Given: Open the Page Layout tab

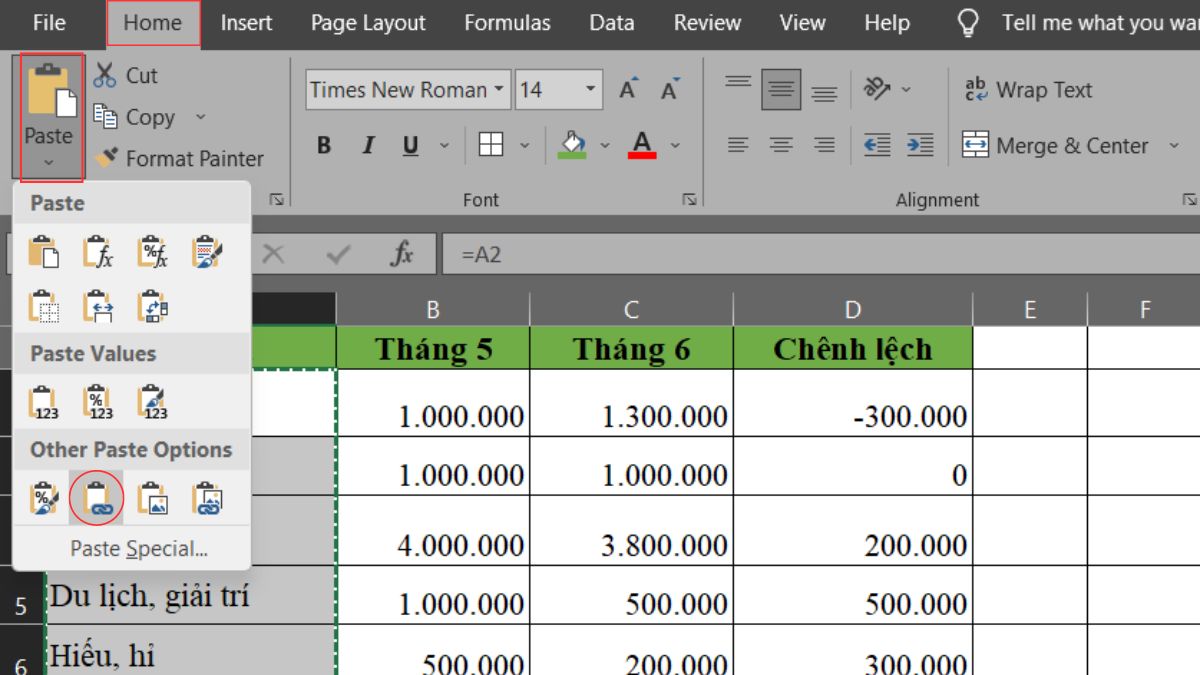Looking at the screenshot, I should click(366, 23).
